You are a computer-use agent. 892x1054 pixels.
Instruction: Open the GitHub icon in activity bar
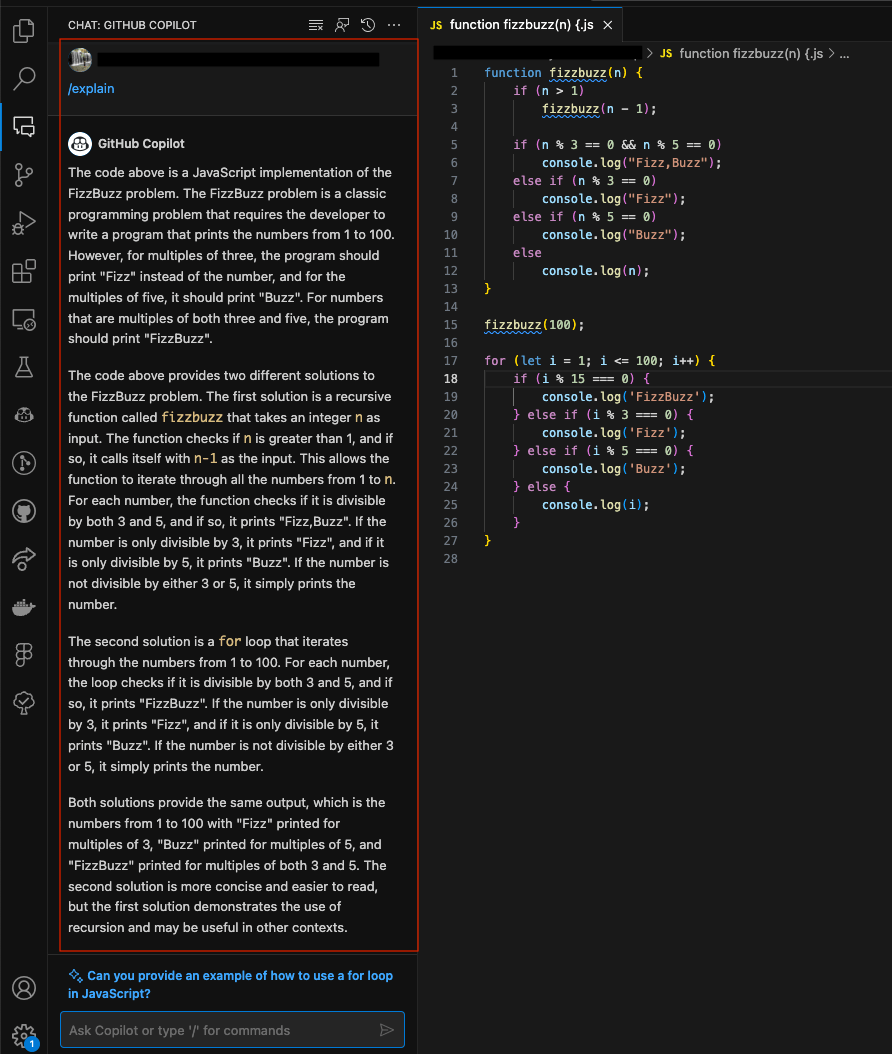tap(24, 511)
